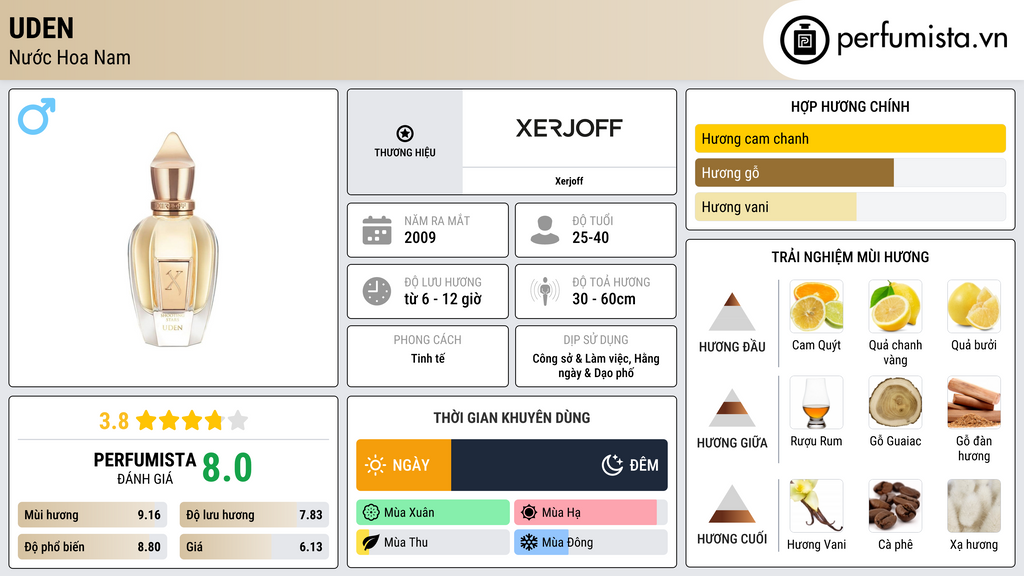The image size is (1024, 576).
Task: Click the male gender symbol icon
Action: pos(37,116)
